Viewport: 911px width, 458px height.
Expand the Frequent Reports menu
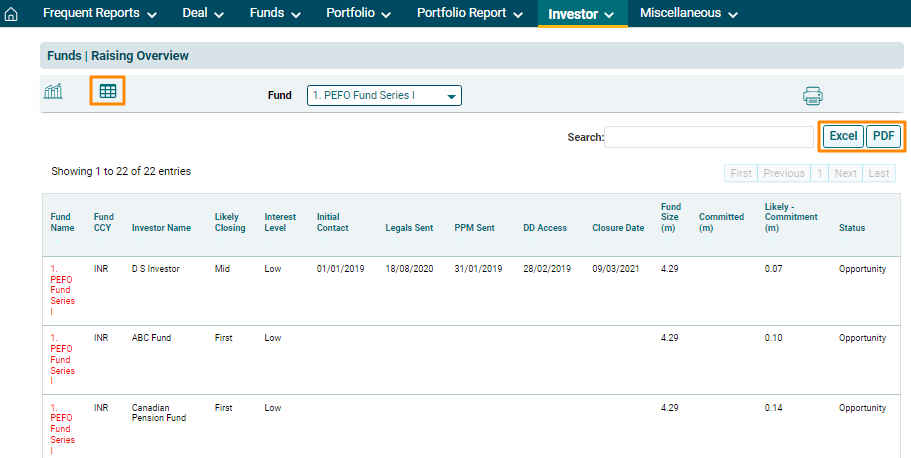click(99, 14)
